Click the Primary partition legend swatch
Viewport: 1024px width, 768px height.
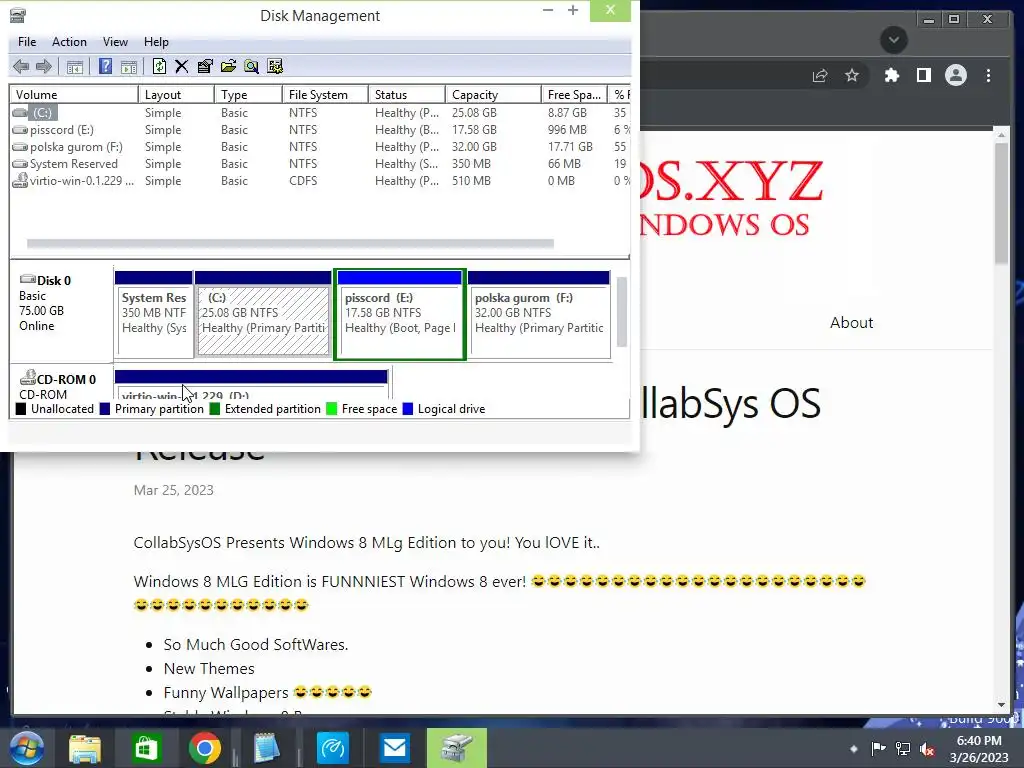point(105,409)
